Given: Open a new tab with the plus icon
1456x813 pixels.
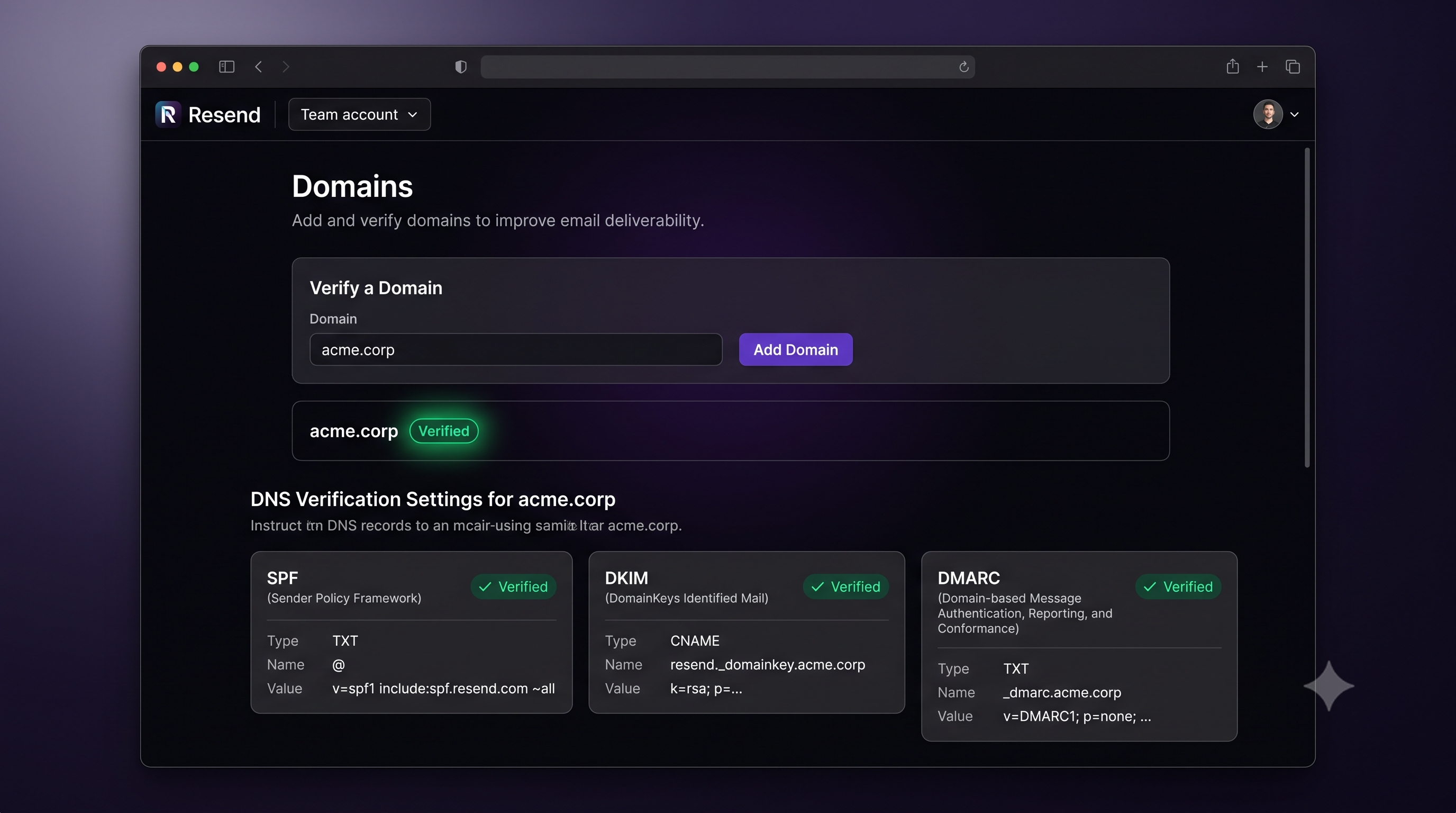Looking at the screenshot, I should [x=1262, y=67].
